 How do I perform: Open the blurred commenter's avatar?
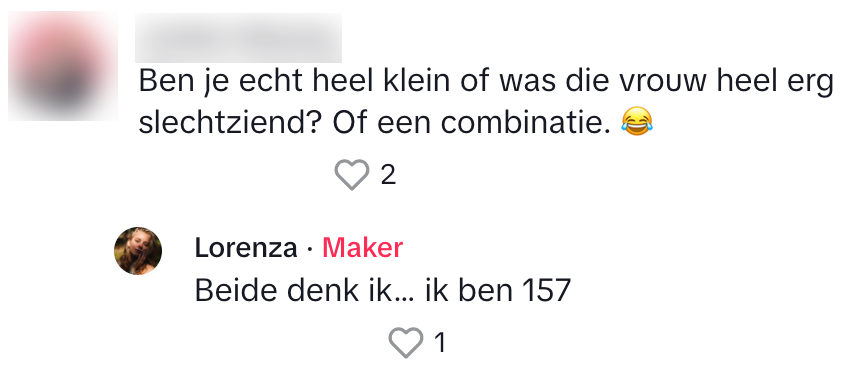coord(63,66)
